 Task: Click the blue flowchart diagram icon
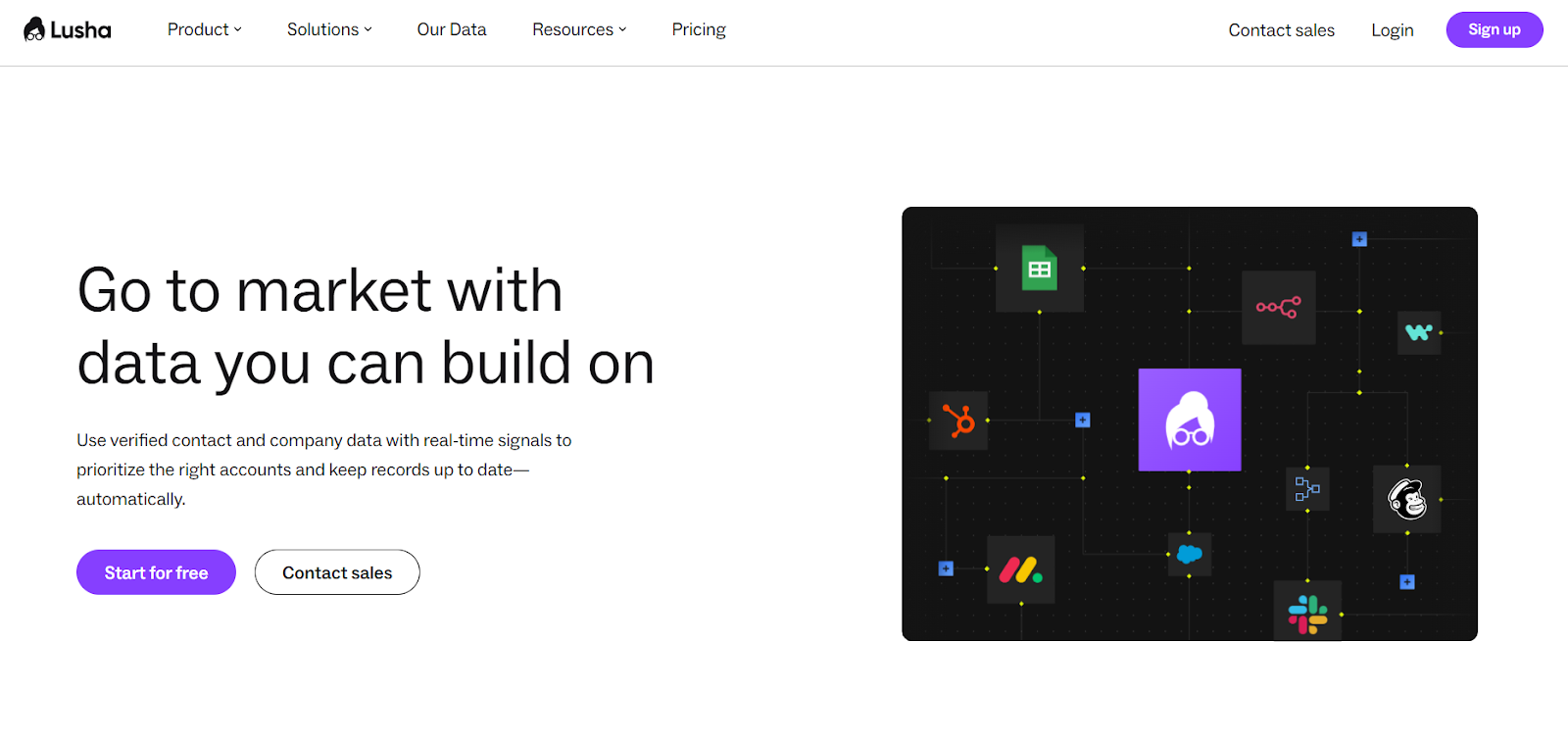click(1307, 488)
